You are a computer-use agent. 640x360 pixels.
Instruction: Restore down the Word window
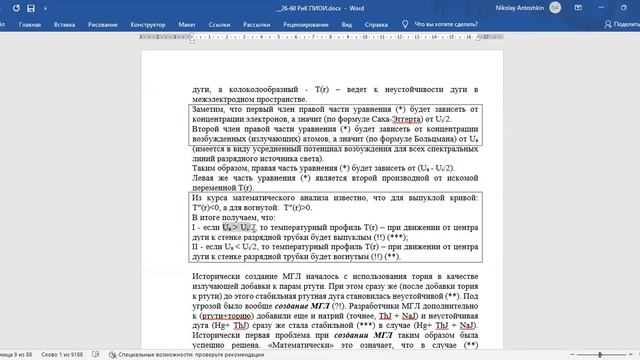[x=624, y=7]
